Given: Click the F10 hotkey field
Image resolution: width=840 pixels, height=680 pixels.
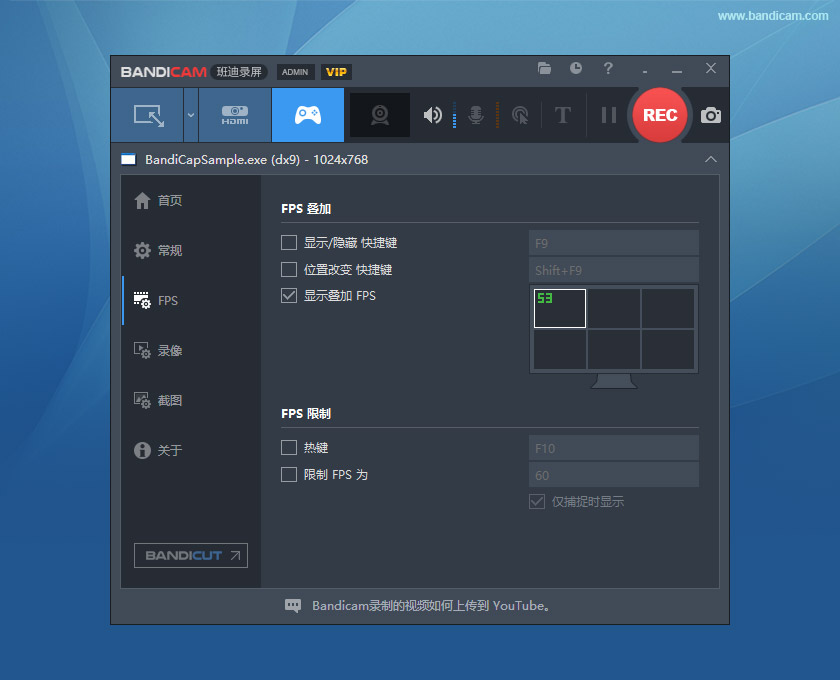Looking at the screenshot, I should point(613,448).
